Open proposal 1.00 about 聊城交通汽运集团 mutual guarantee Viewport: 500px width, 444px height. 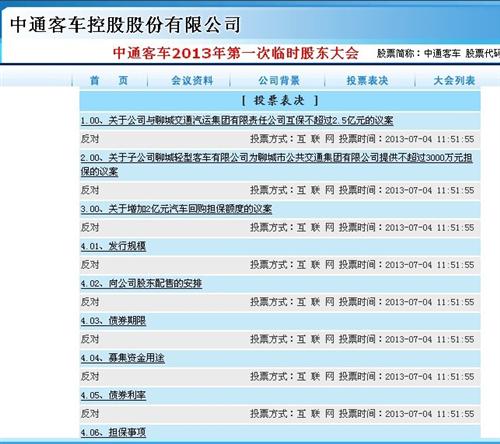coord(237,120)
